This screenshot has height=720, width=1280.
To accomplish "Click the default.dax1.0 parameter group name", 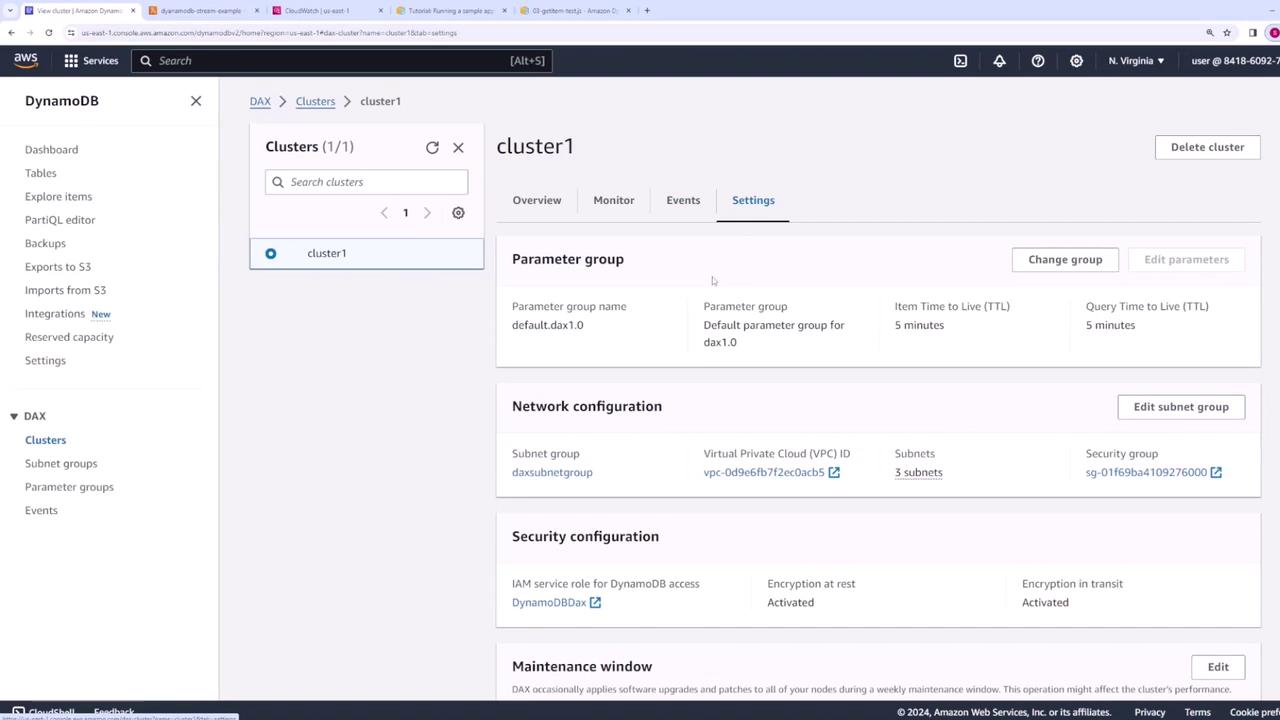I will pyautogui.click(x=548, y=325).
